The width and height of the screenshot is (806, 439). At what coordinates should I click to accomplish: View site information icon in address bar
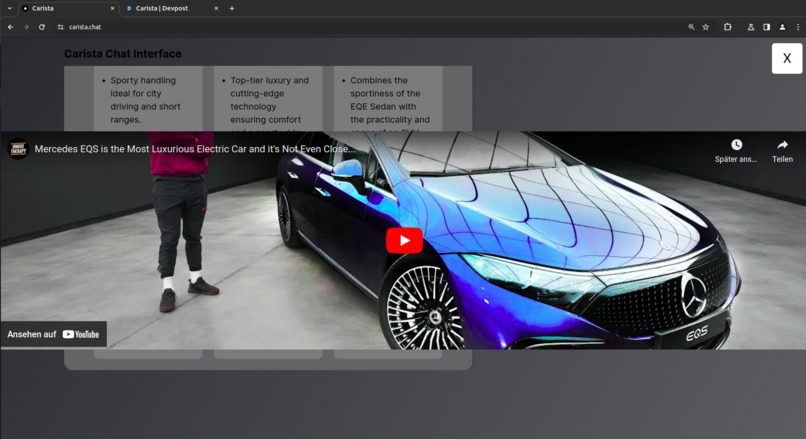[60, 27]
